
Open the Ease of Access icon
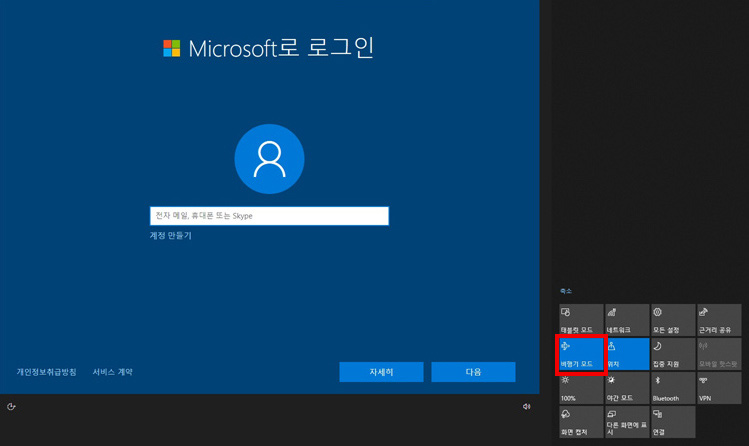(x=11, y=407)
